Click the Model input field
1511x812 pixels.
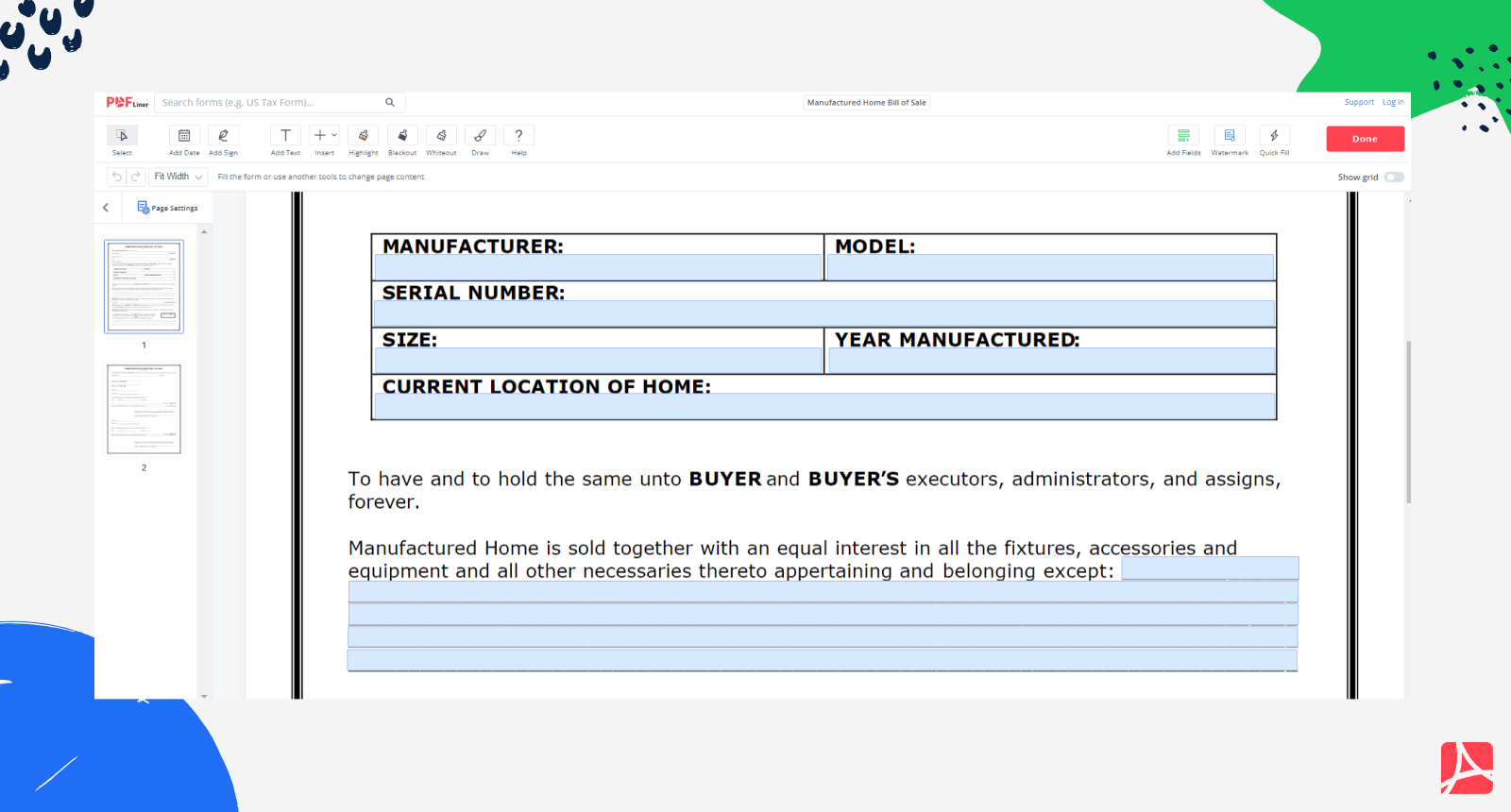point(1050,267)
